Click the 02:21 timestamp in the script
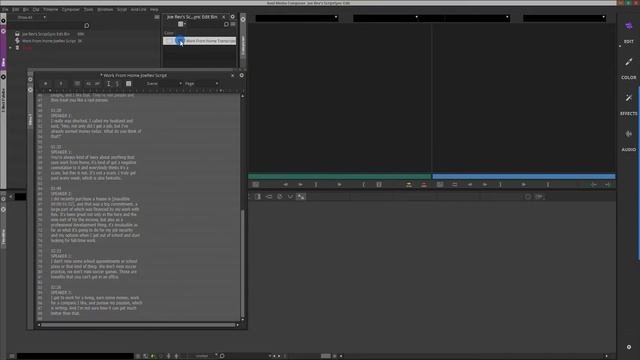 [x=56, y=251]
